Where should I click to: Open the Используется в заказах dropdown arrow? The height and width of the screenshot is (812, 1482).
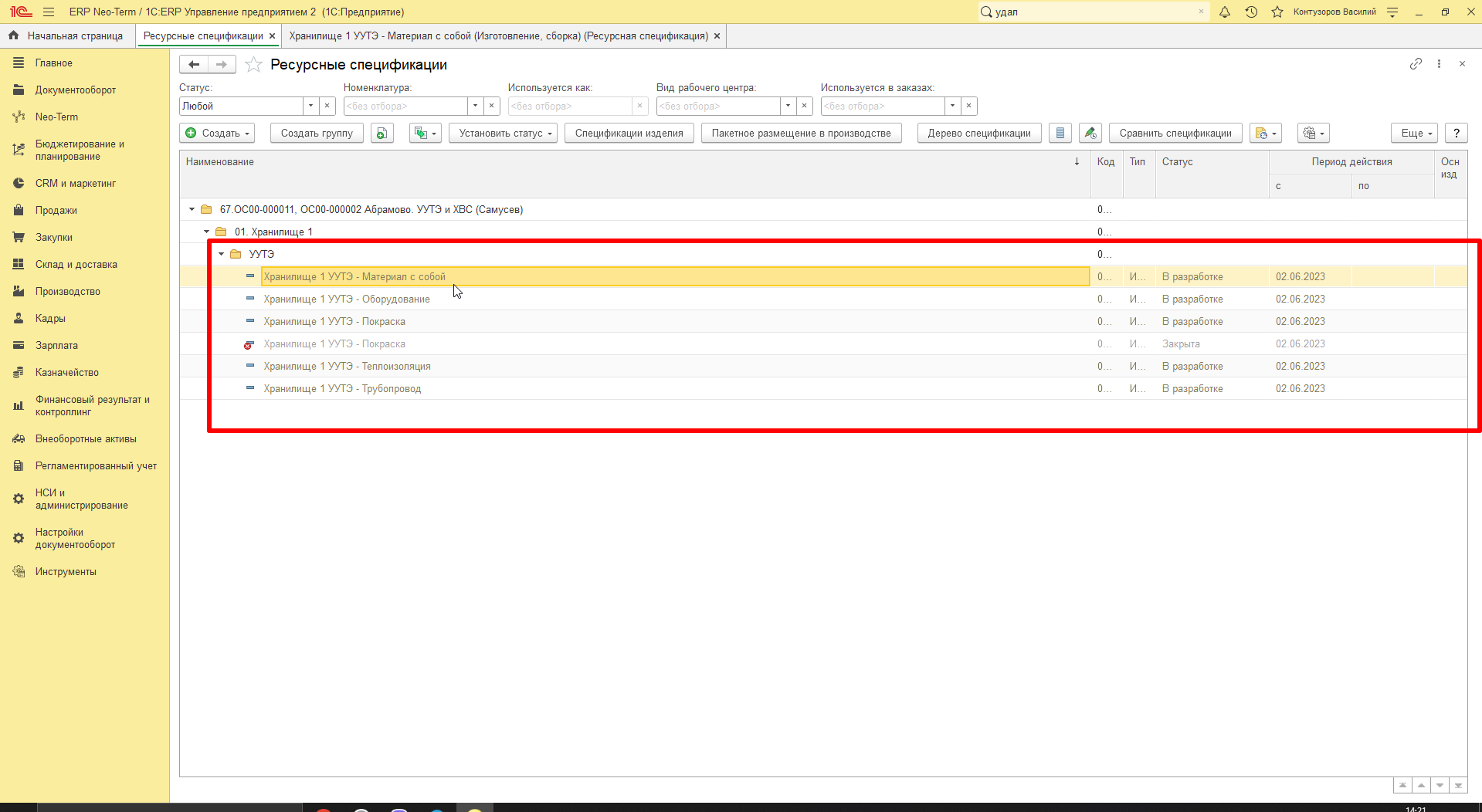point(952,106)
